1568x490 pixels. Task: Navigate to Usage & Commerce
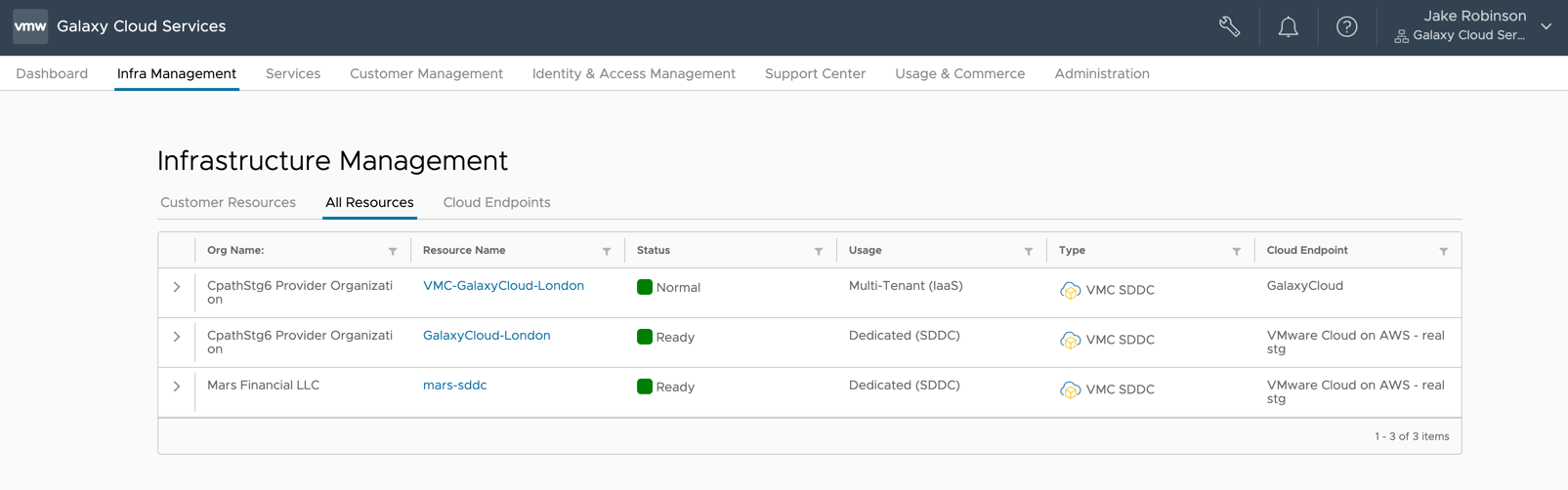[x=959, y=74]
